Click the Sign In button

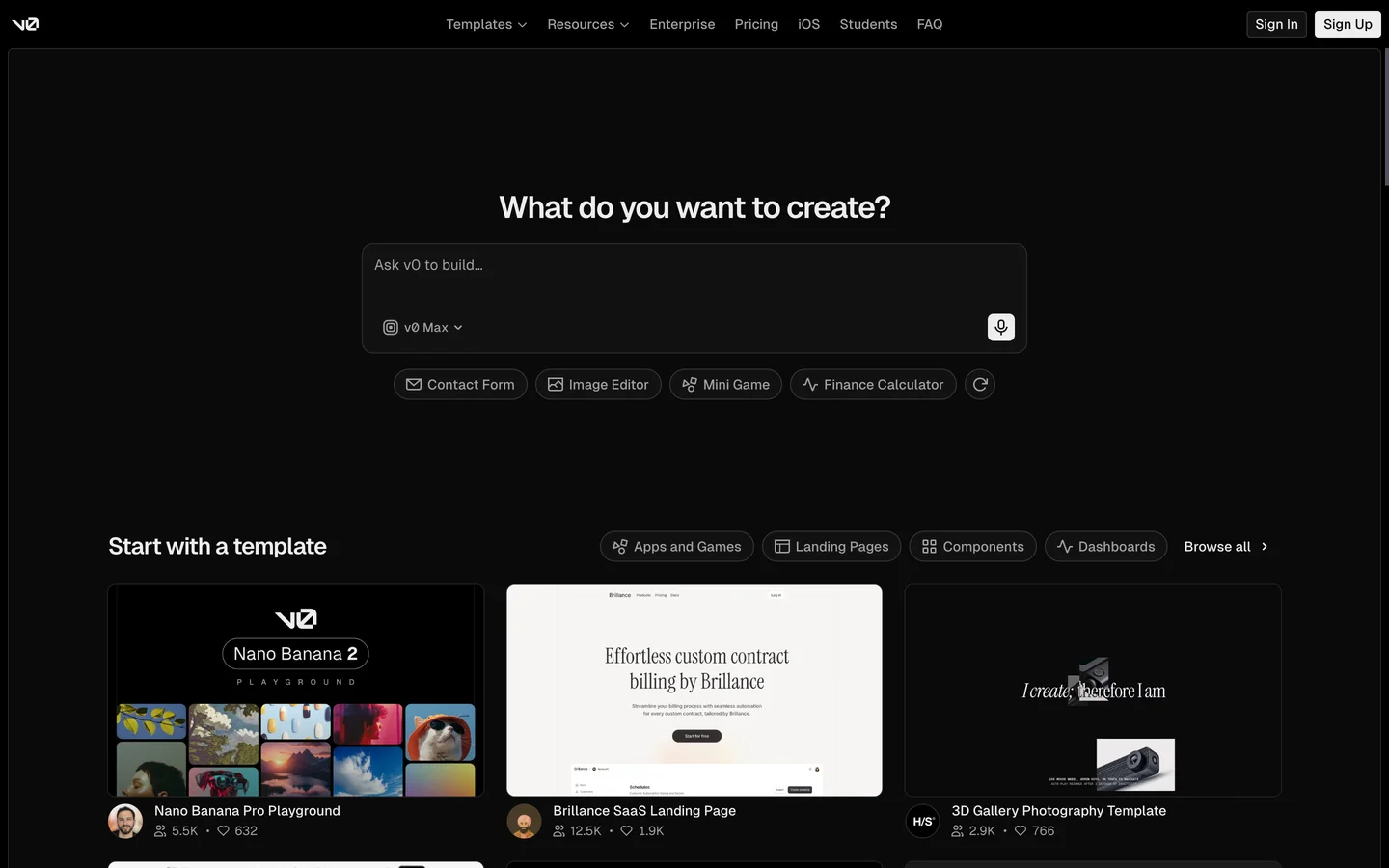point(1276,24)
